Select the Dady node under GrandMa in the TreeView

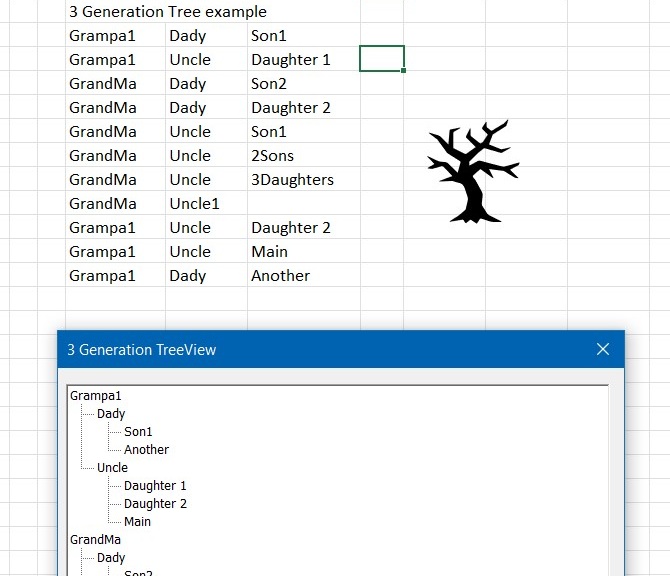click(x=111, y=558)
